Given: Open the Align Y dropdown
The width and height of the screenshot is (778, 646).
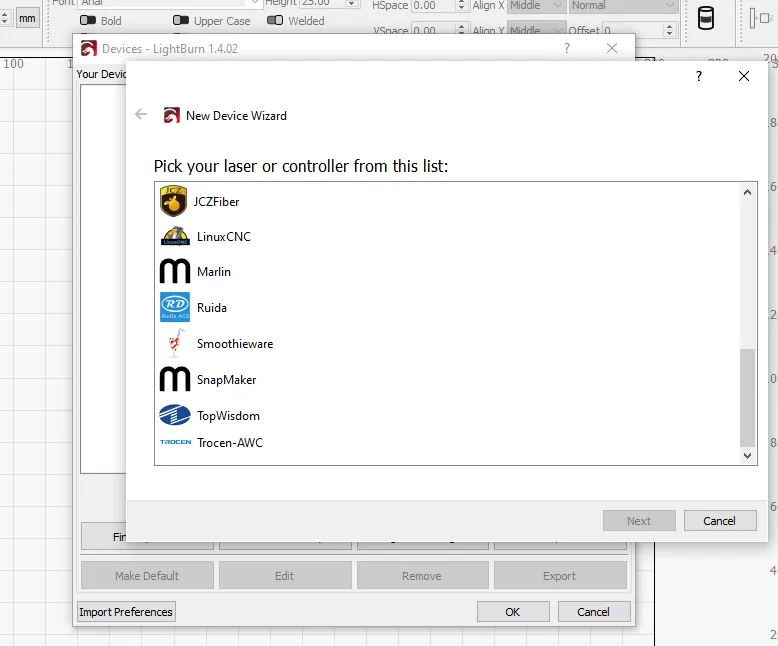Looking at the screenshot, I should [x=536, y=30].
